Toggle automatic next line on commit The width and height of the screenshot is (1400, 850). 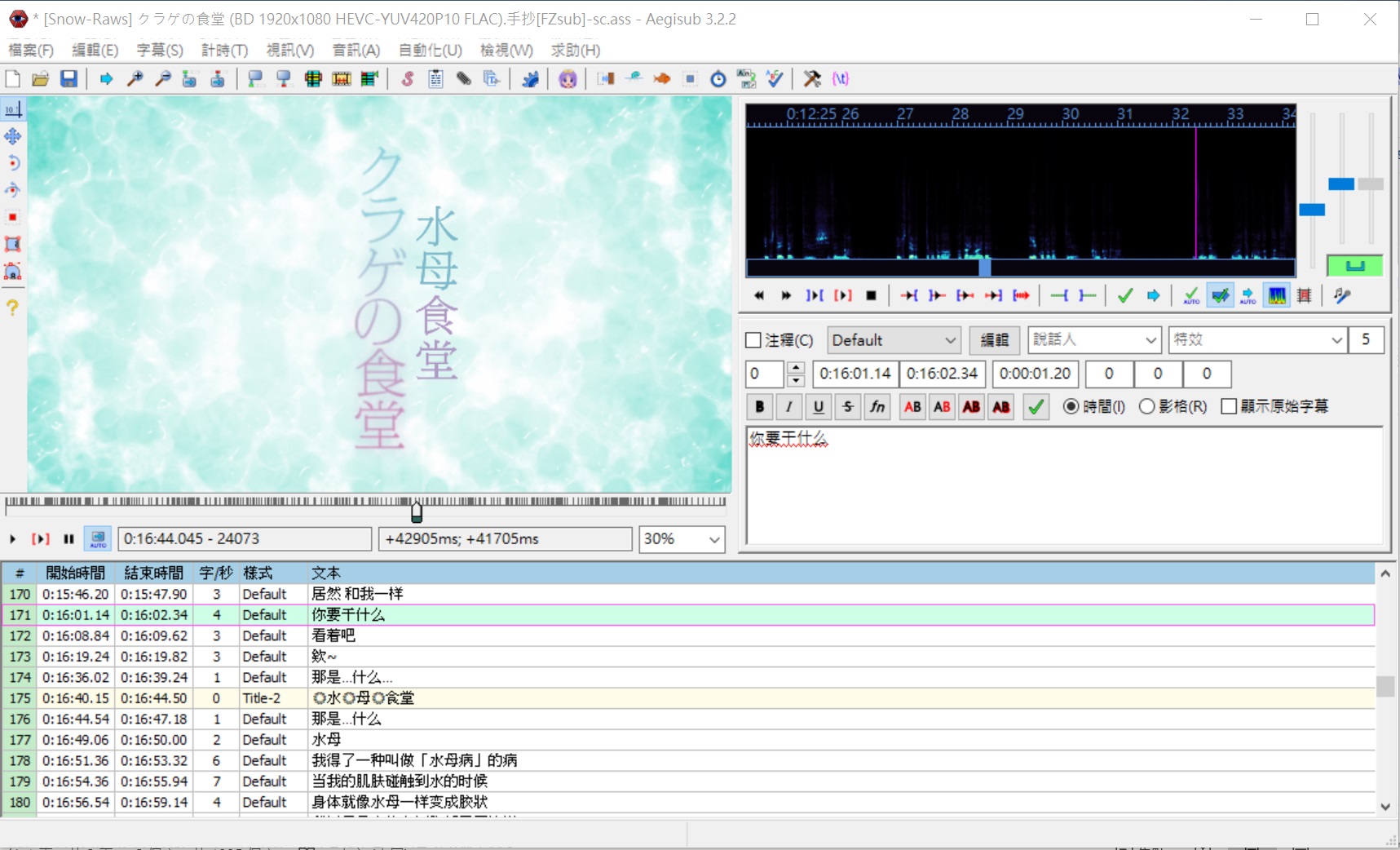coord(1220,295)
